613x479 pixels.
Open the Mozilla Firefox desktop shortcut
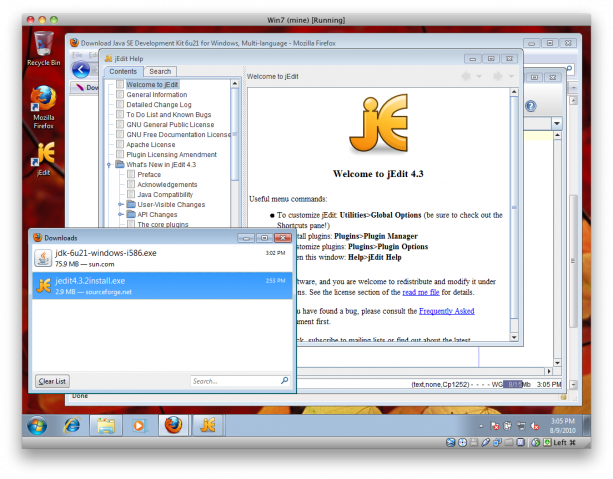[x=43, y=108]
